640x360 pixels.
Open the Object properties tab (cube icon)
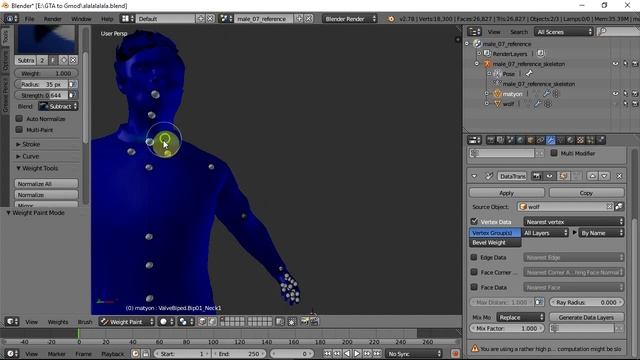[530, 140]
